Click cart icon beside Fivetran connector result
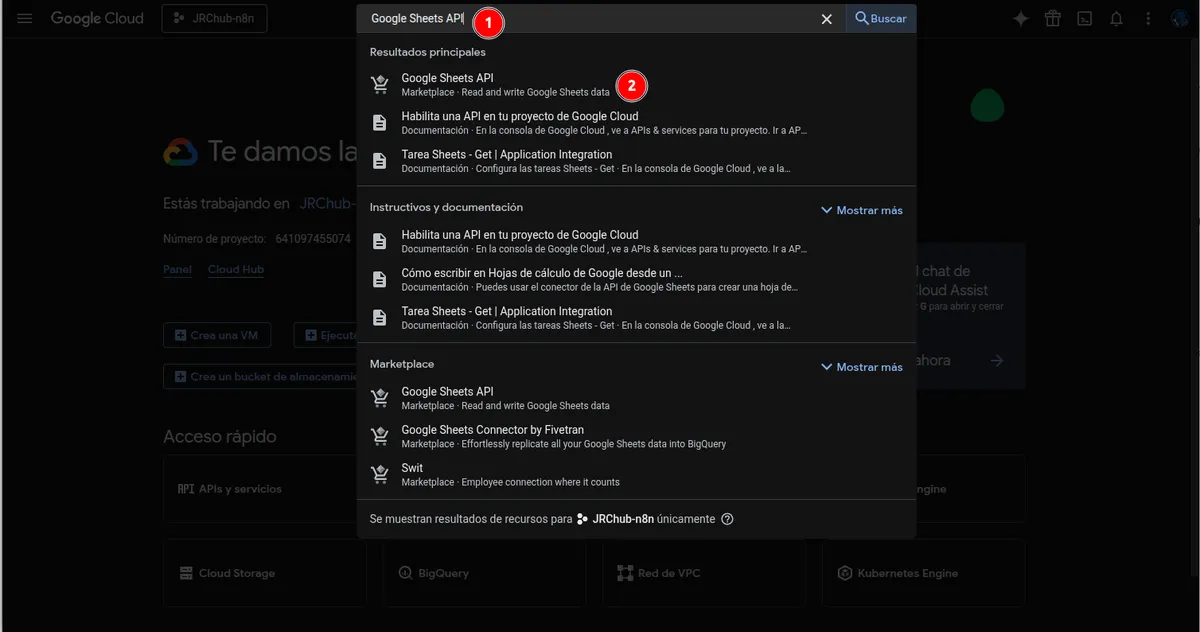 click(x=380, y=436)
